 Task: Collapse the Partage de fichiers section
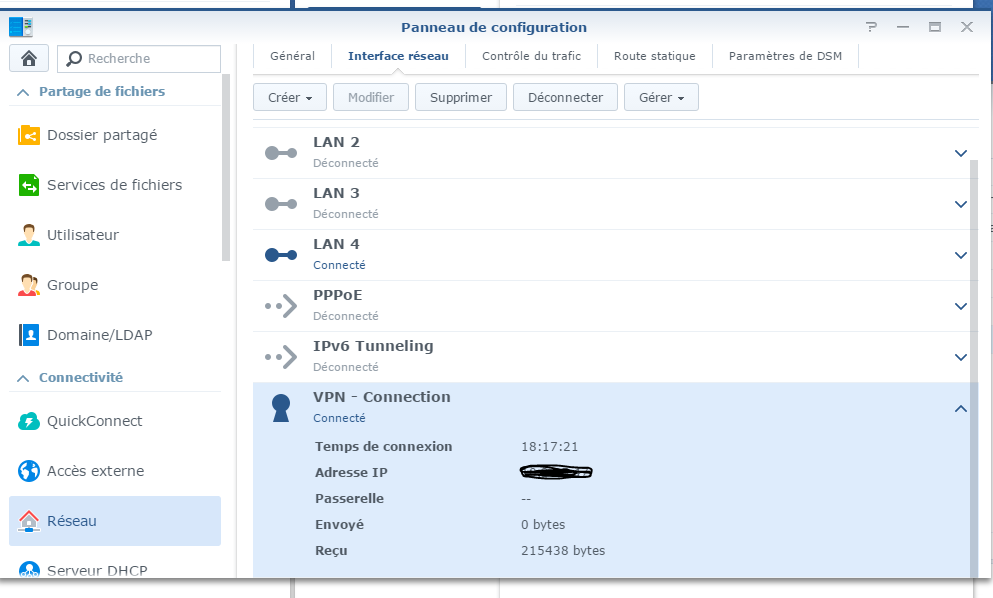coord(23,92)
